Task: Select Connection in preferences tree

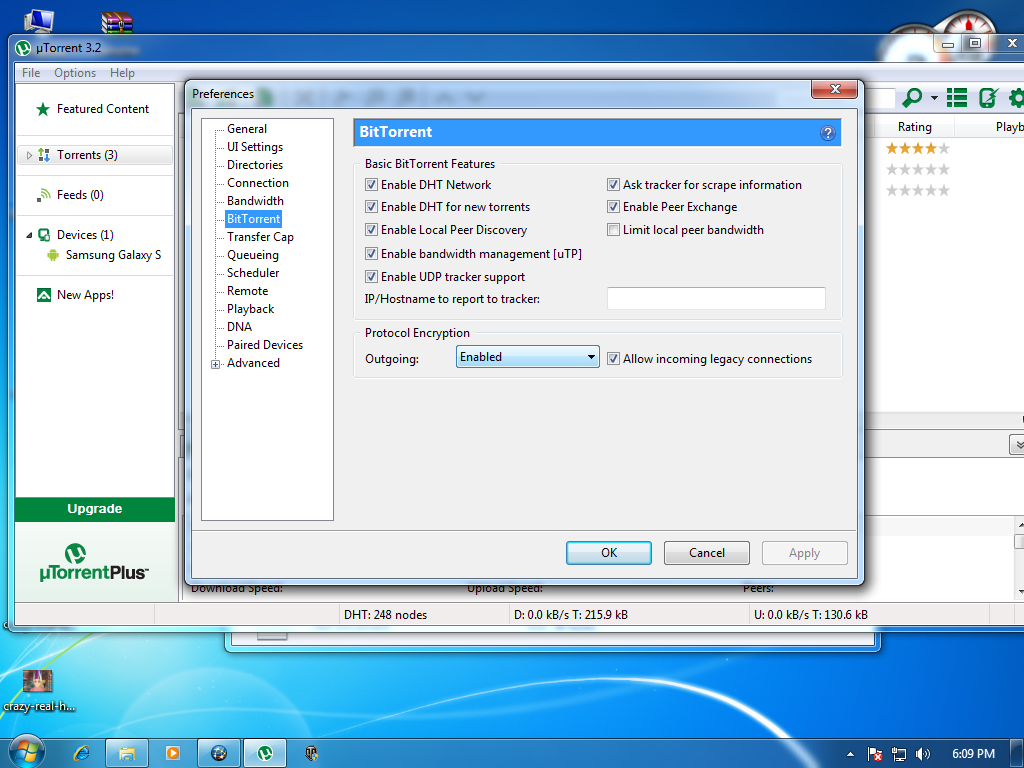Action: tap(257, 183)
